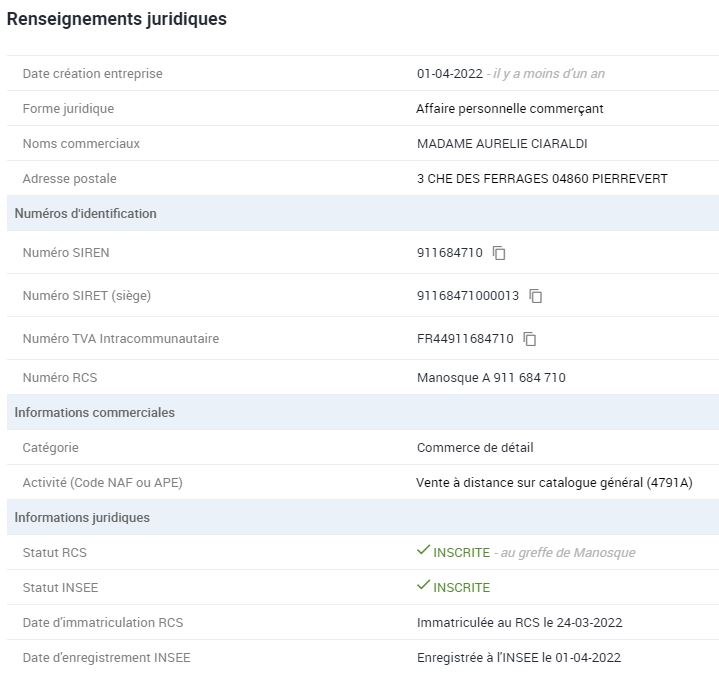Click the Informations juridiques section header

point(82,517)
